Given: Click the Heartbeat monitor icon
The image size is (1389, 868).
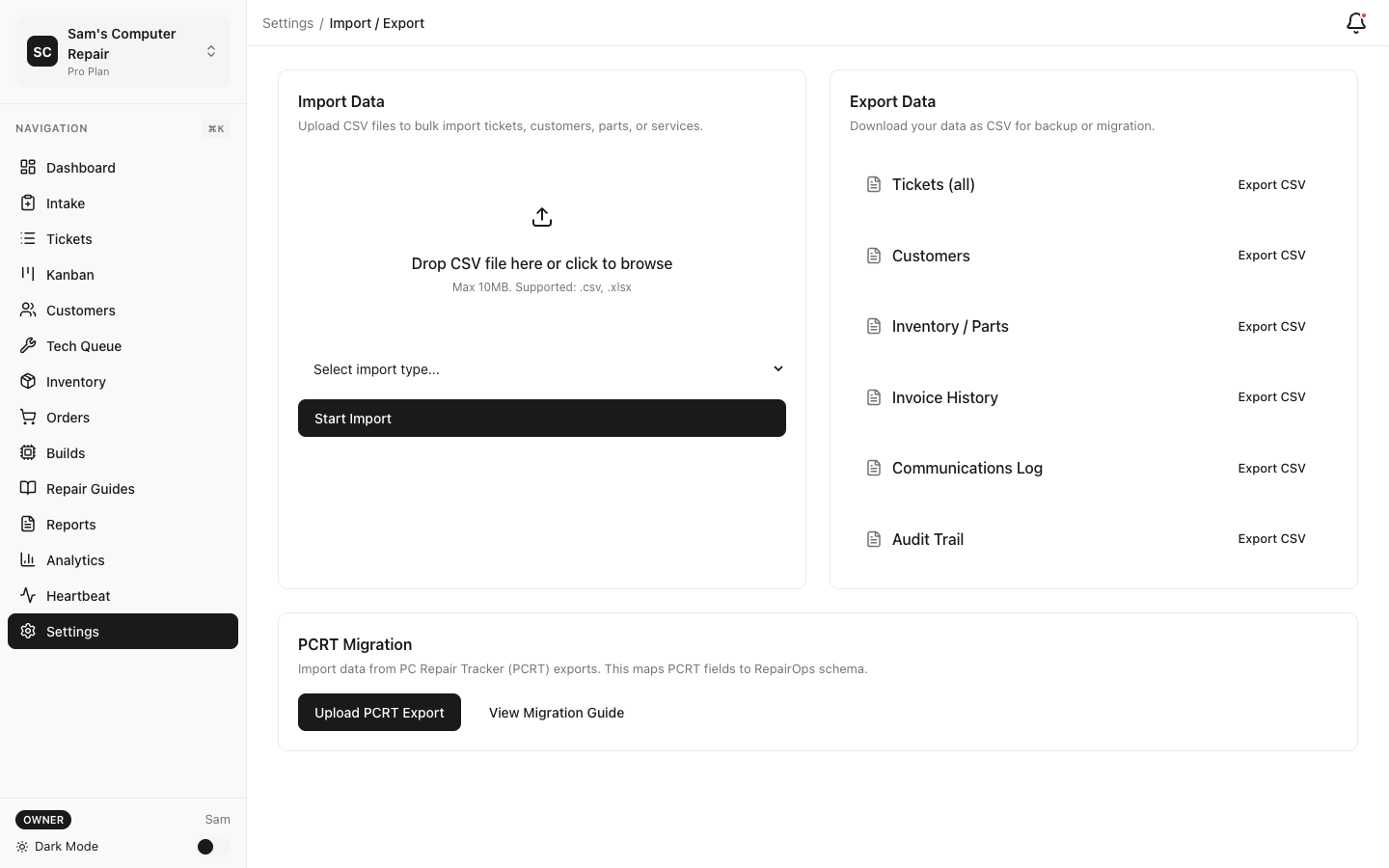Looking at the screenshot, I should [28, 595].
